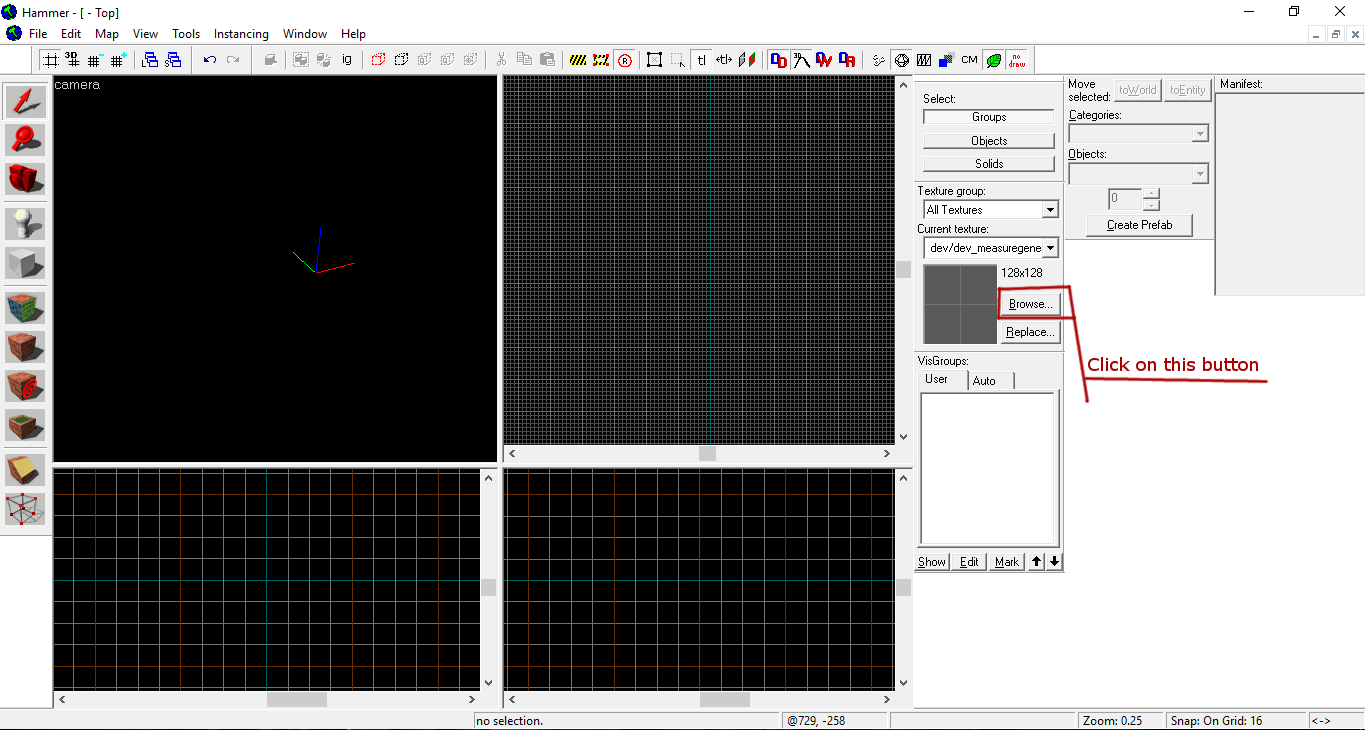This screenshot has width=1366, height=730.
Task: Click the Load window state icon
Action: coord(150,60)
